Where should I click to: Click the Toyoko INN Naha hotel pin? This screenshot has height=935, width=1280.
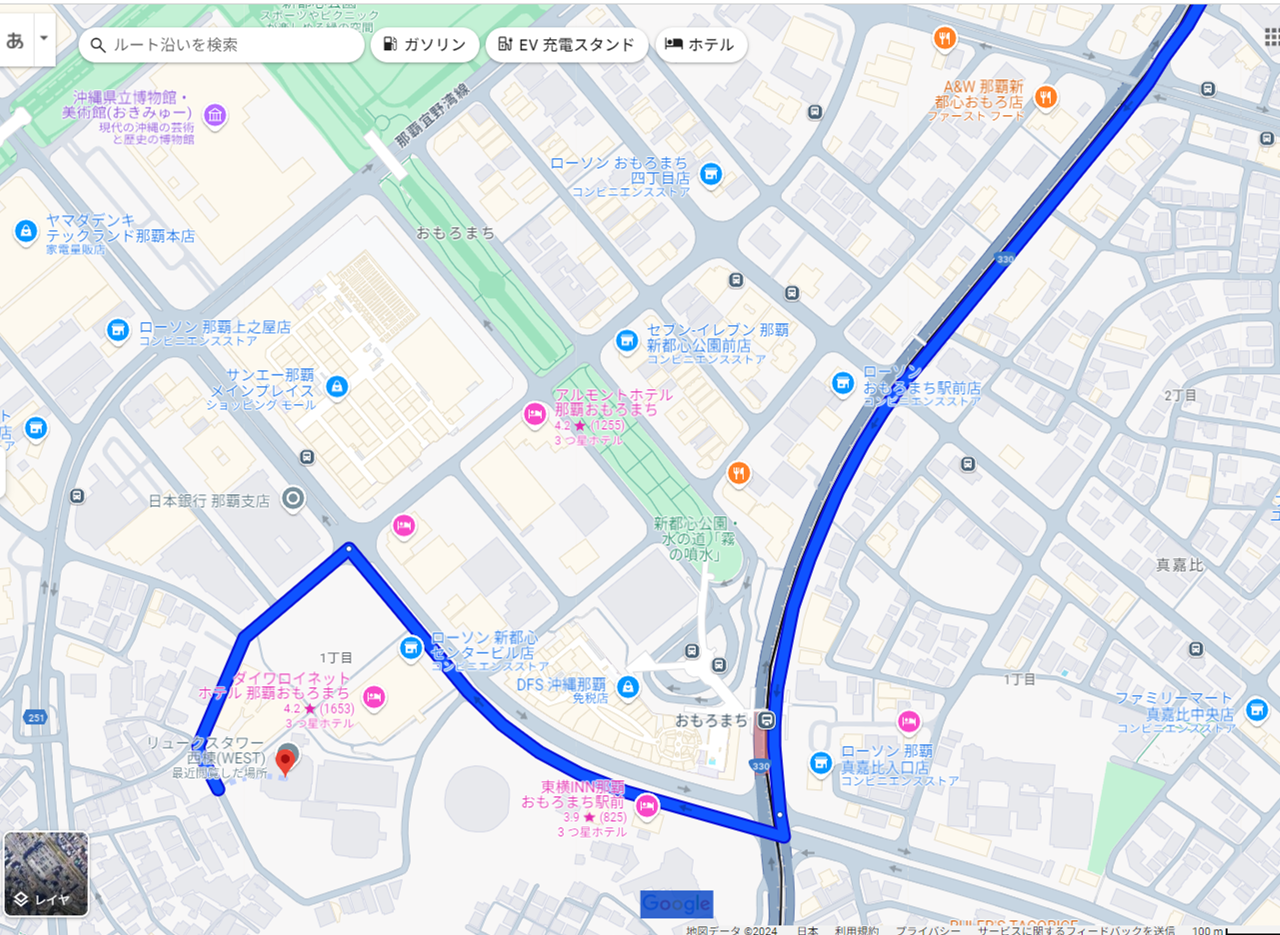[x=647, y=806]
